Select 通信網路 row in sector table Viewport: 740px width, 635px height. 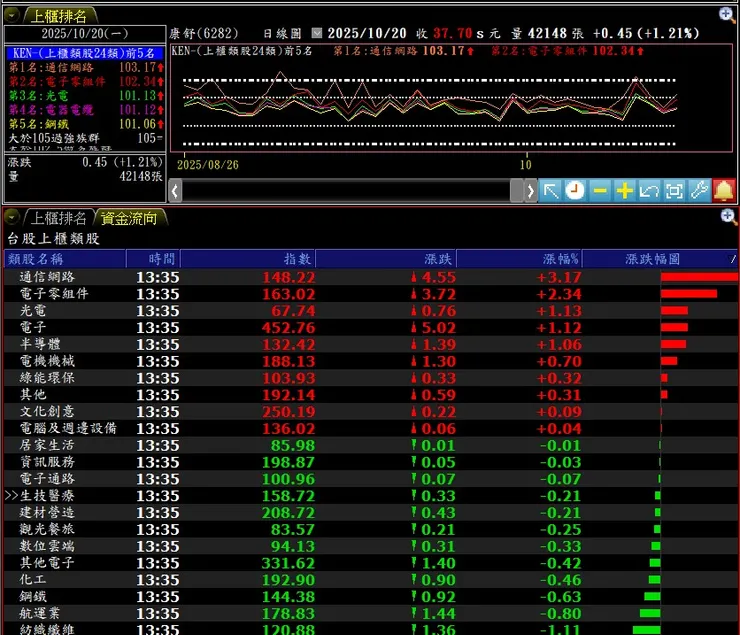(x=370, y=277)
